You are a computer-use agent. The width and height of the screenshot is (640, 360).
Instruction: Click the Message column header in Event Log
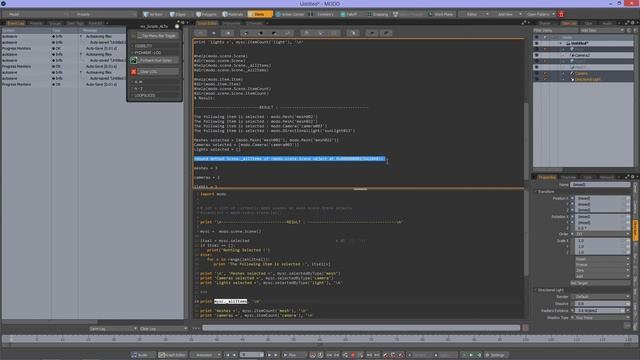click(90, 31)
